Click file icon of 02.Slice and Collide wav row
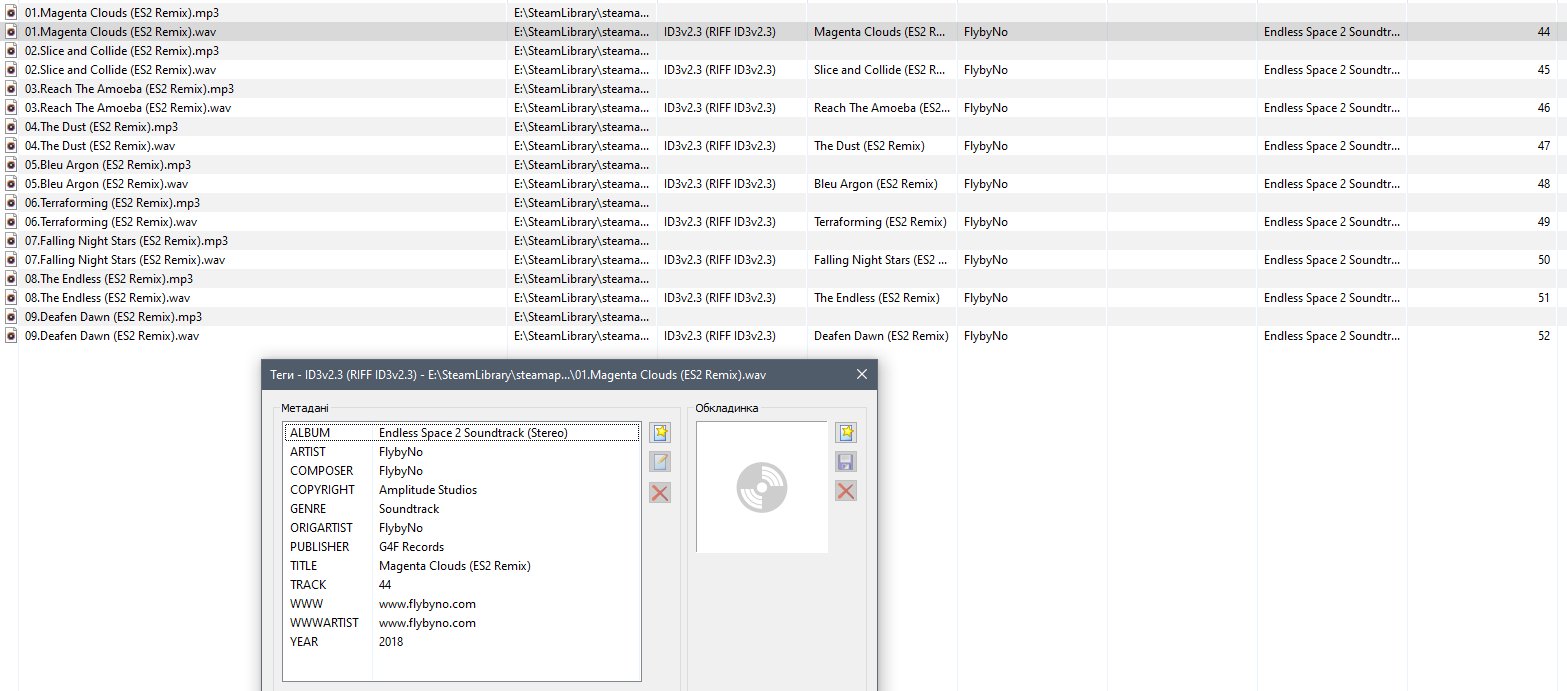This screenshot has width=1567, height=691. point(12,70)
